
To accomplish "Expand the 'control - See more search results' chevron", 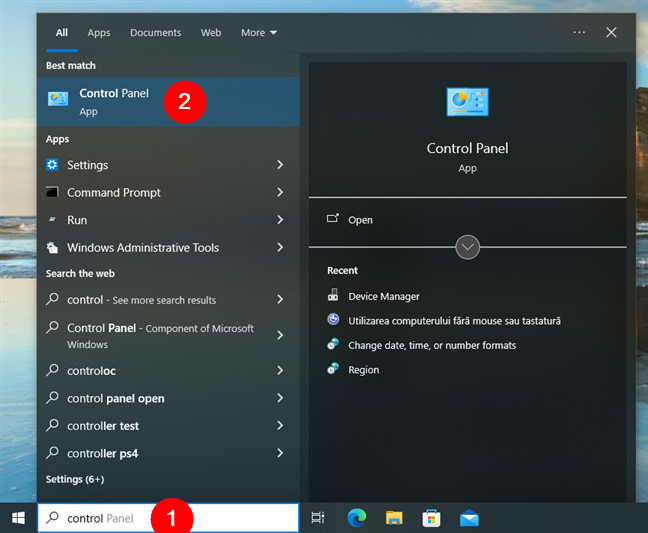I will pos(280,299).
